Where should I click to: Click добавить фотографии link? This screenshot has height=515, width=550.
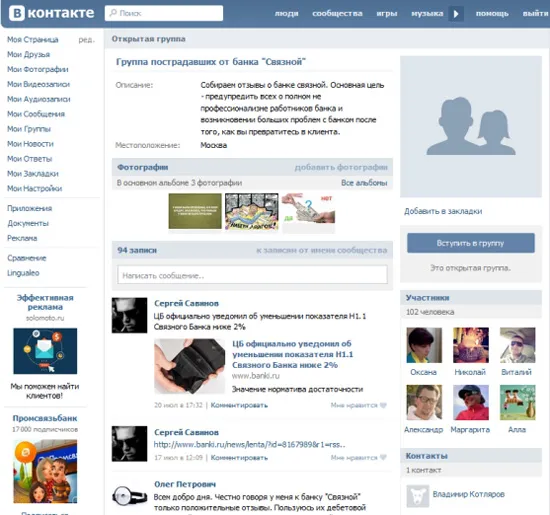(341, 167)
